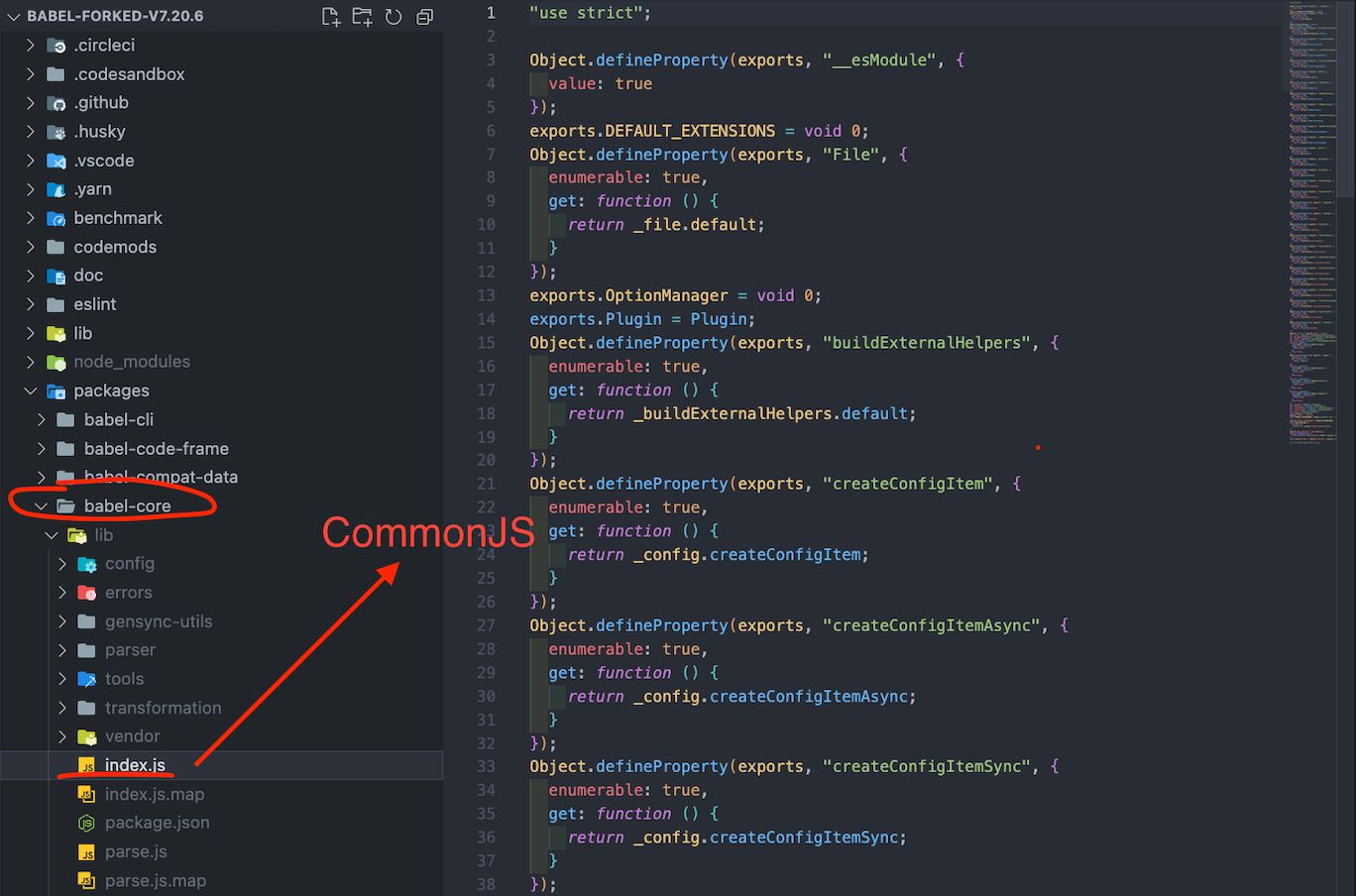1356x896 pixels.
Task: Collapse the packages folder chevron
Action: [x=30, y=392]
